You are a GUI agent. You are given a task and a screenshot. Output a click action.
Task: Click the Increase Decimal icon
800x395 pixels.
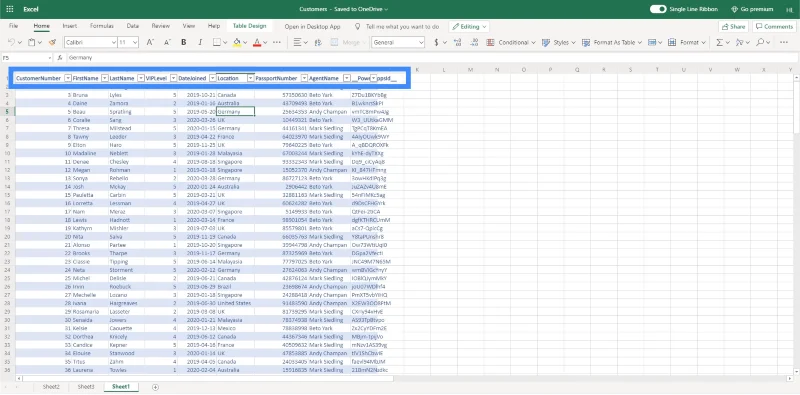coord(457,42)
